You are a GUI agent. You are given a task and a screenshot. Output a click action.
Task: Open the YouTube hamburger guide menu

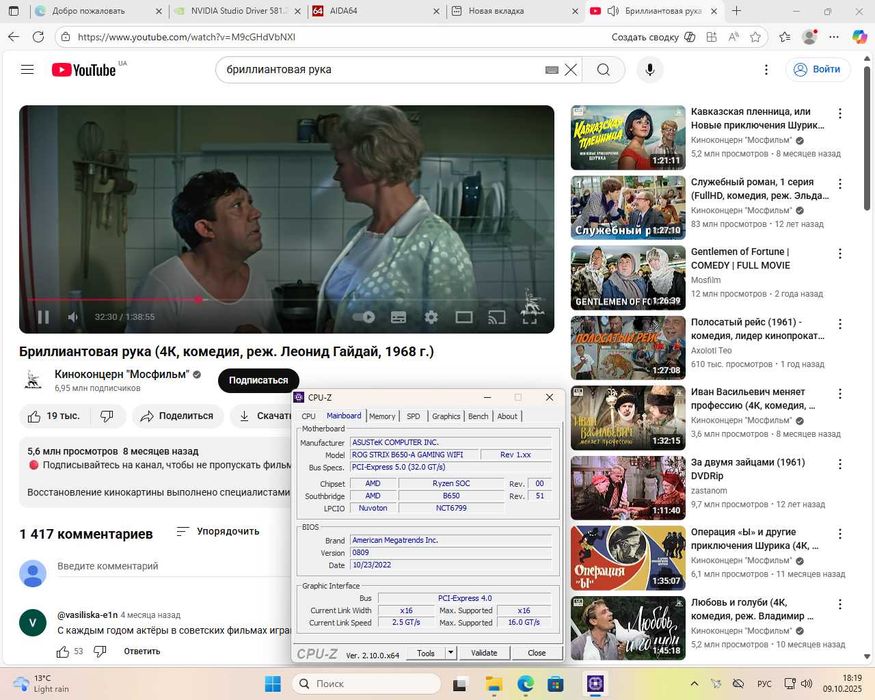[27, 69]
